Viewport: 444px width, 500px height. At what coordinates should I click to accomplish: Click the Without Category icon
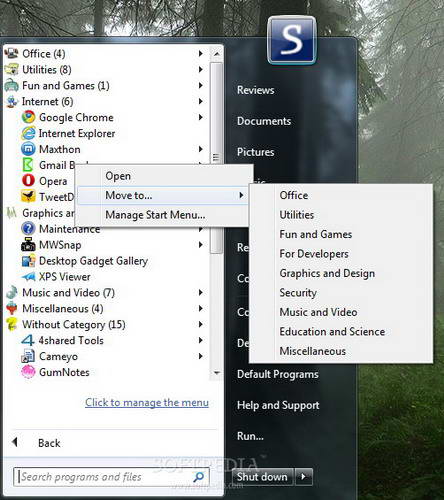click(x=12, y=325)
